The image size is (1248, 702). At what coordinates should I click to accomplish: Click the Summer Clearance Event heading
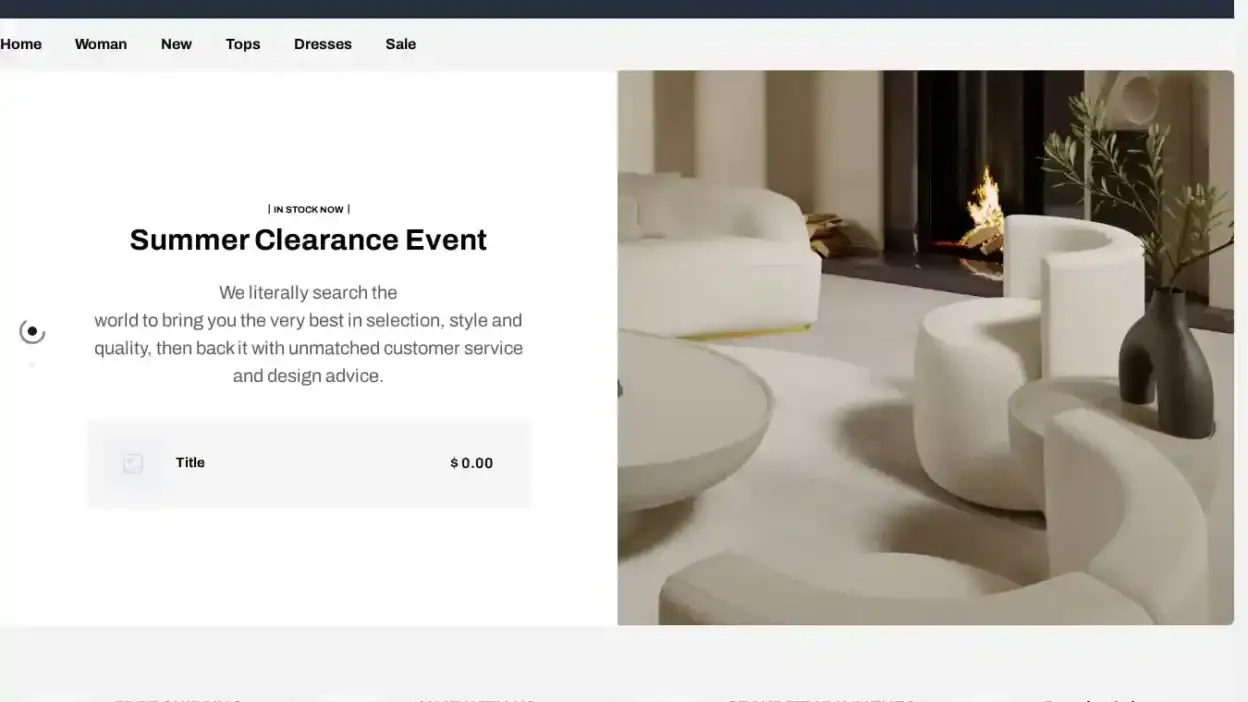(x=308, y=240)
